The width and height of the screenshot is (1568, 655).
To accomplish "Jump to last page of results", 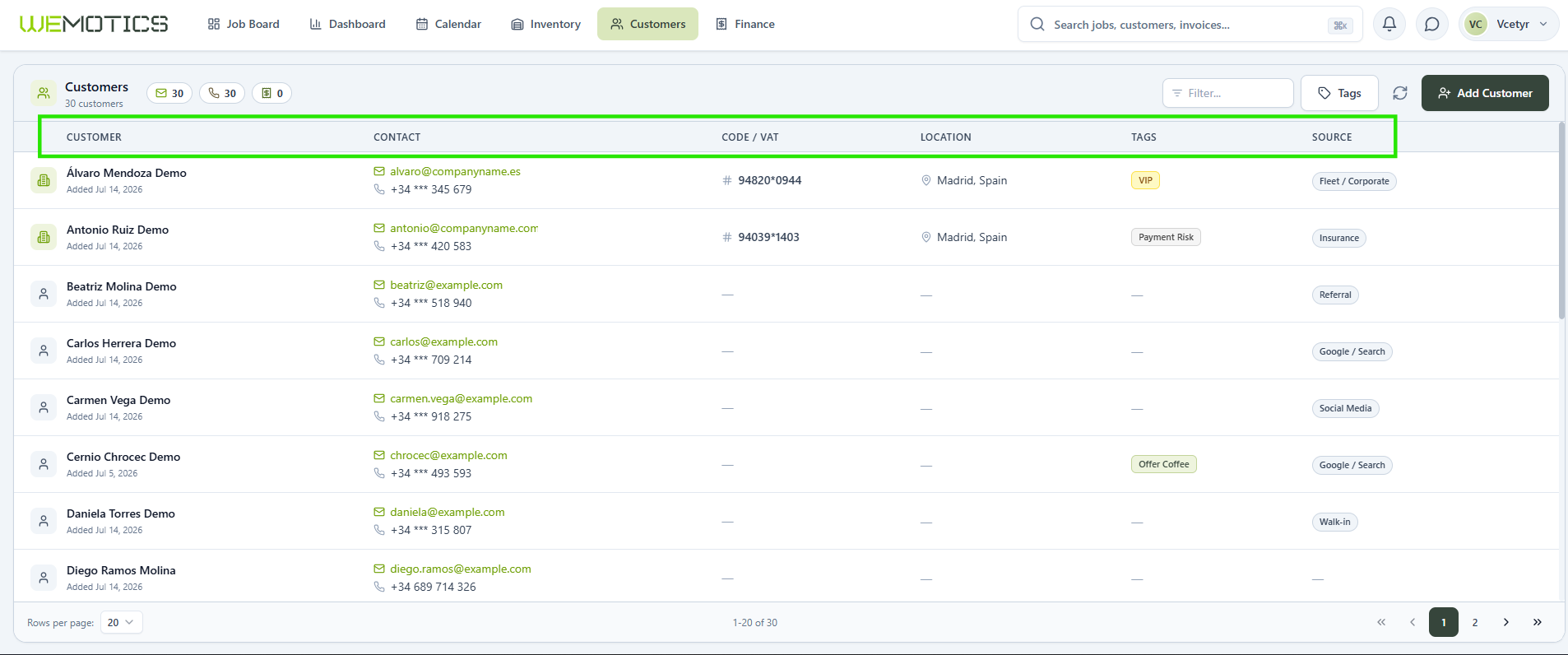I will click(x=1538, y=622).
